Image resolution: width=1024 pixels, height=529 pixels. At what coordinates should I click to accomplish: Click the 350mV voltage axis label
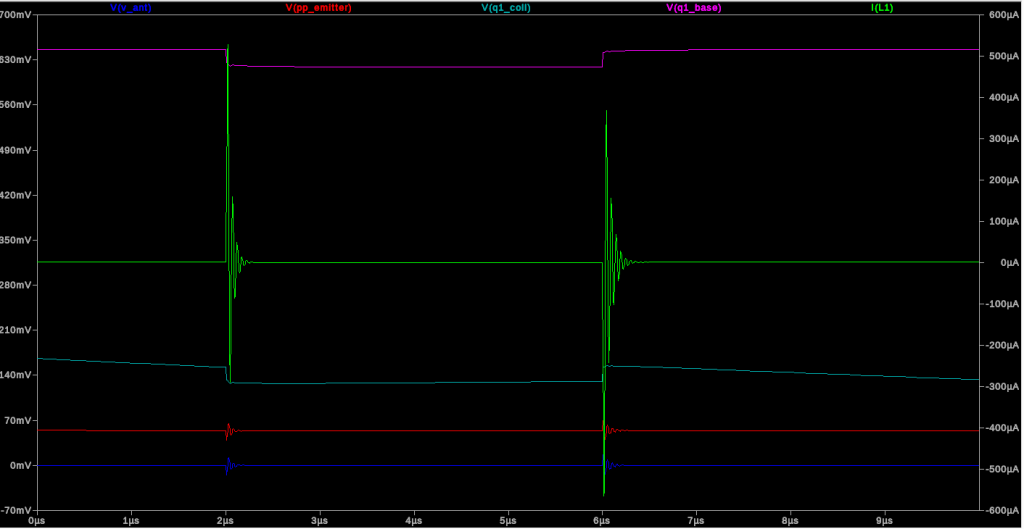point(17,240)
